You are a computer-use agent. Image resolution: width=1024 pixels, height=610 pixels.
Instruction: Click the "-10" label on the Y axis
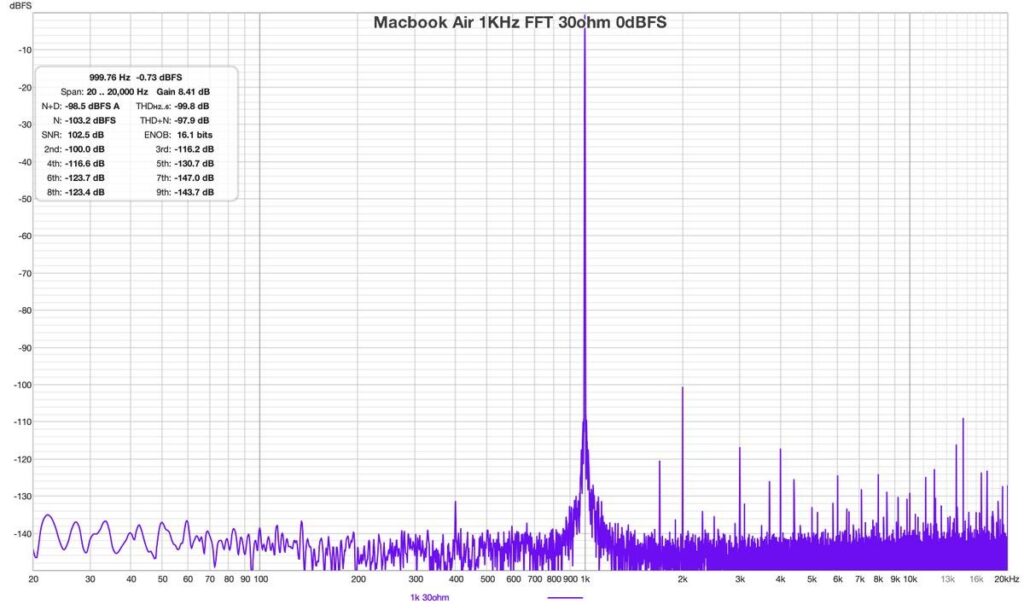[24, 50]
